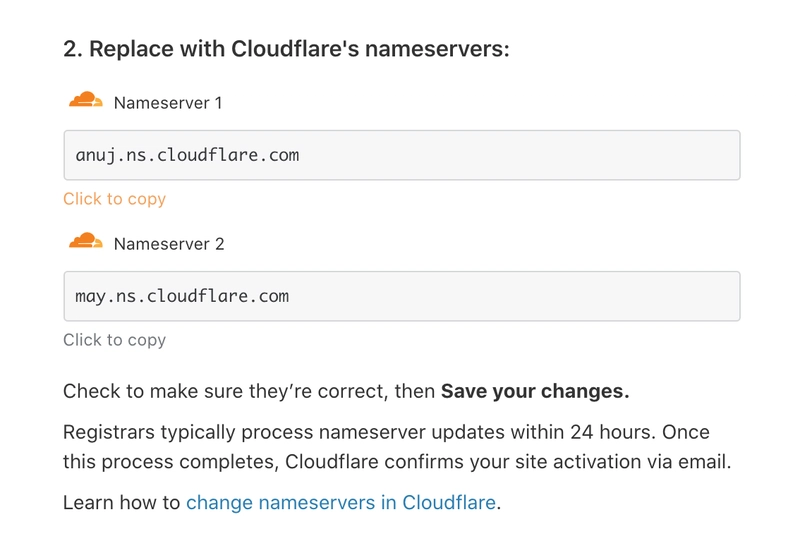The height and width of the screenshot is (536, 800).
Task: Click to copy under Nameserver 1
Action: 114,199
